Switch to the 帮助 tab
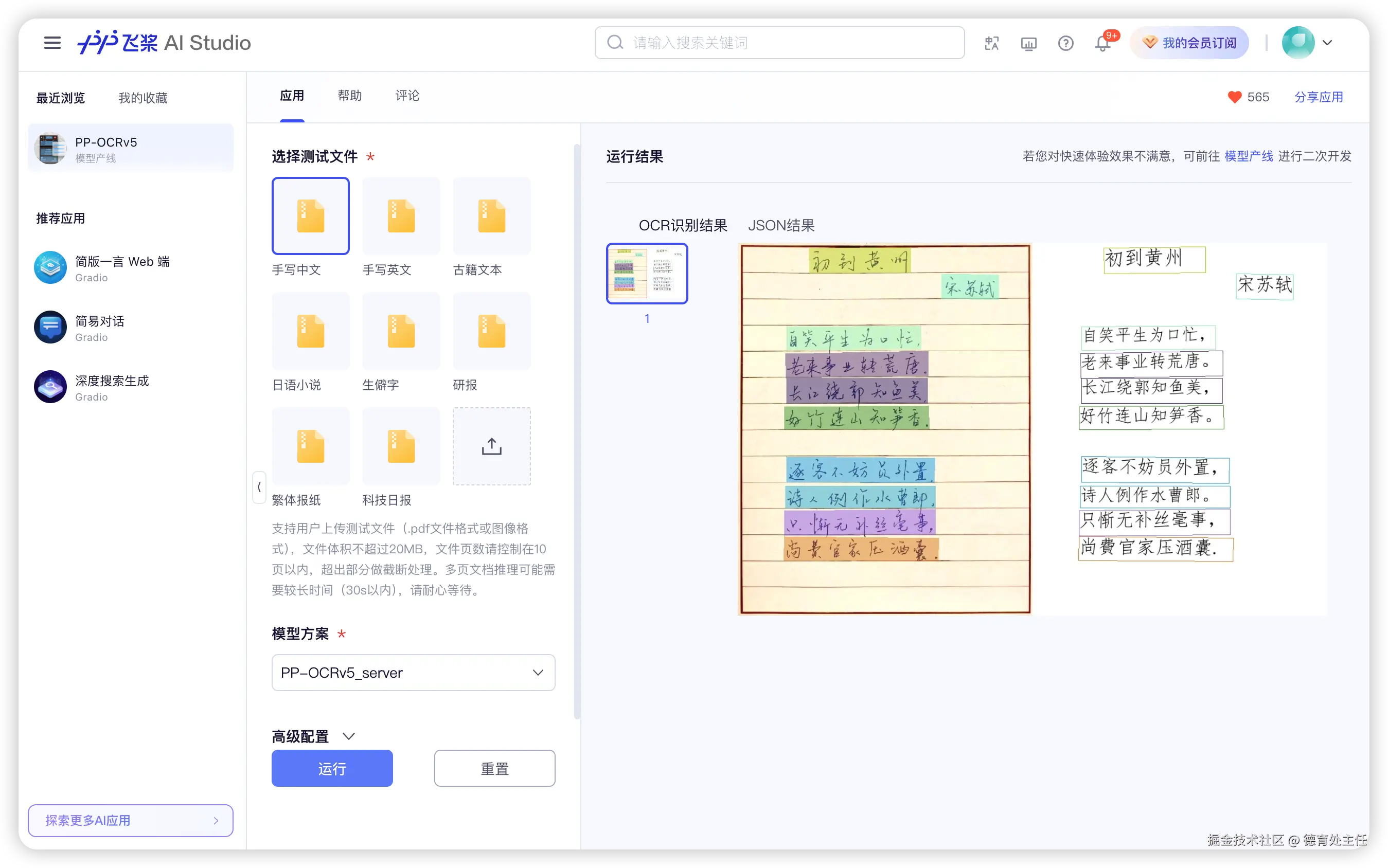This screenshot has height=868, width=1388. click(349, 96)
